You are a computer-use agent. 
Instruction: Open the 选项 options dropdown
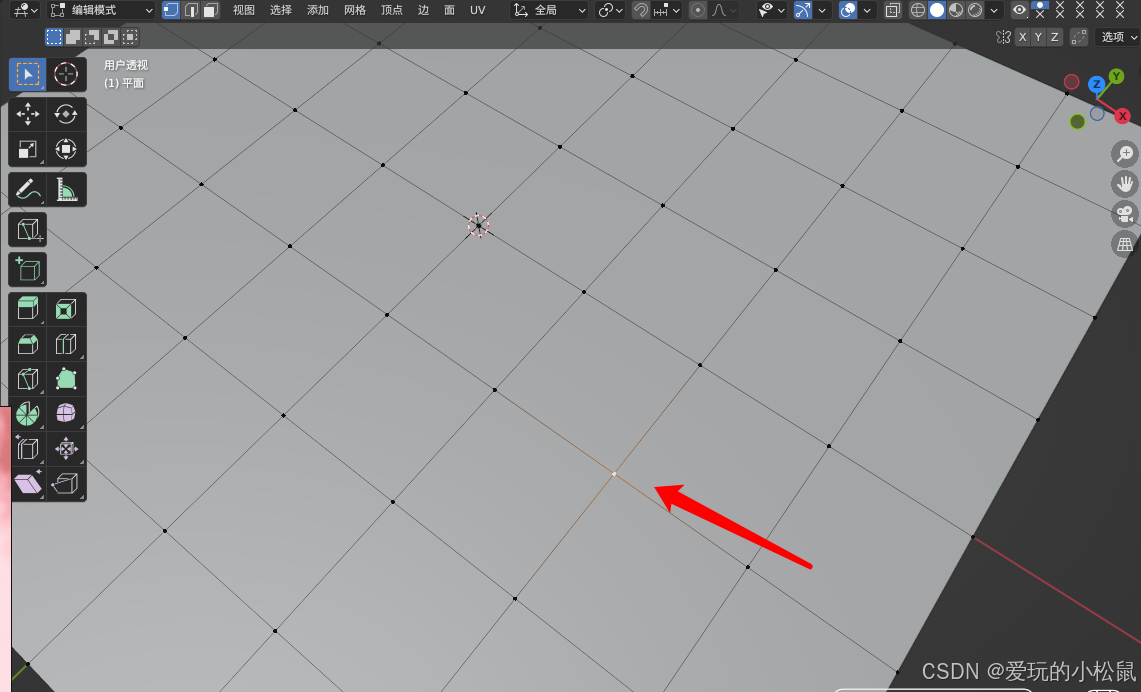1118,37
